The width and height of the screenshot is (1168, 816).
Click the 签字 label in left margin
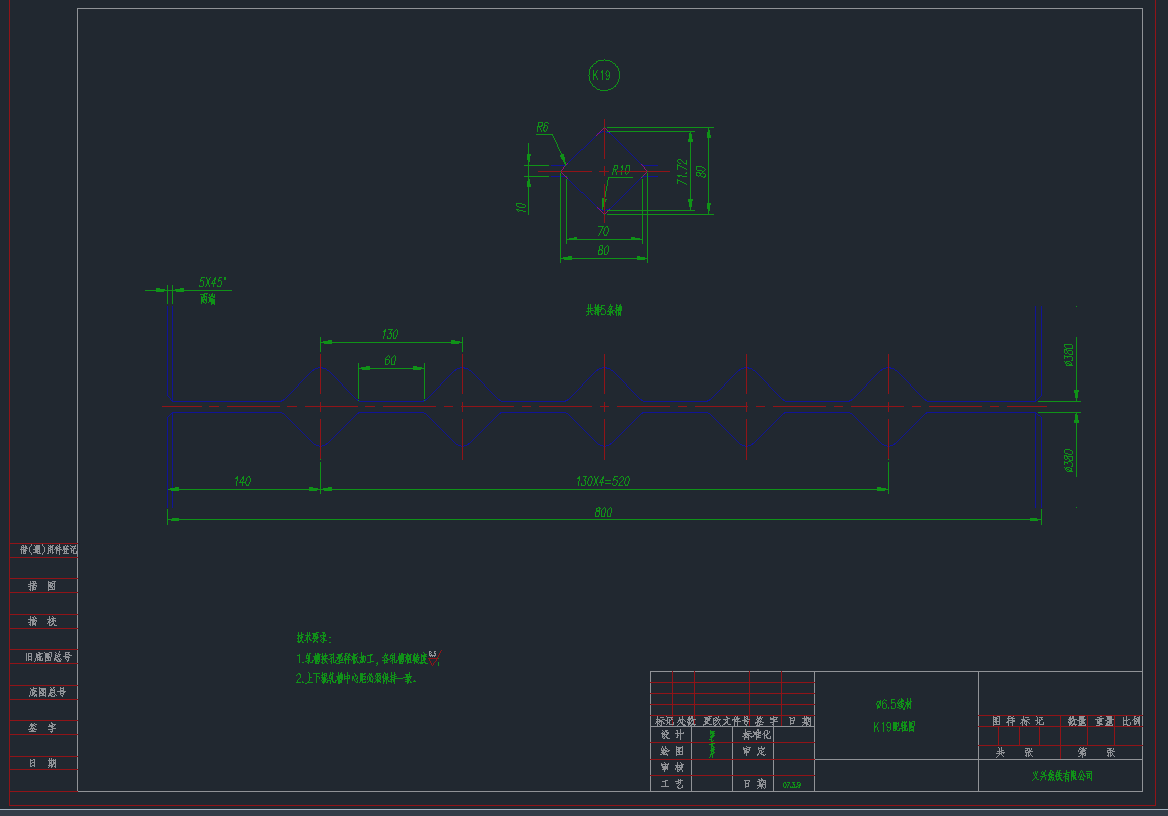[x=42, y=727]
